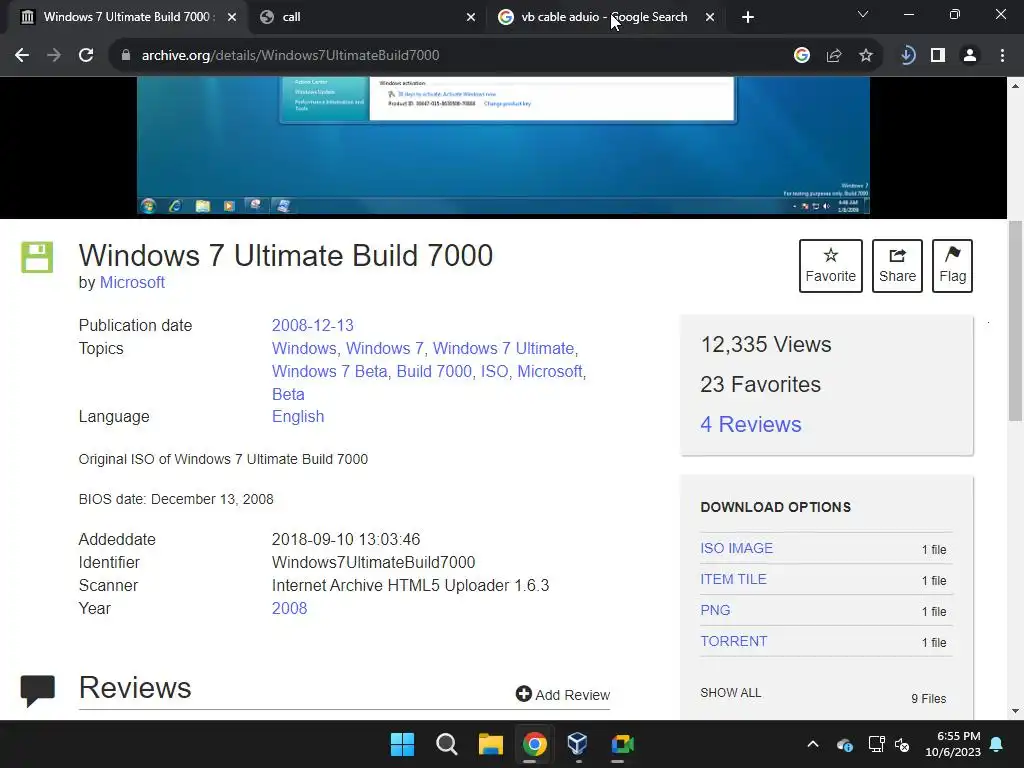Screen dimensions: 1024x768
Task: Open the tab search chevron
Action: tap(863, 14)
